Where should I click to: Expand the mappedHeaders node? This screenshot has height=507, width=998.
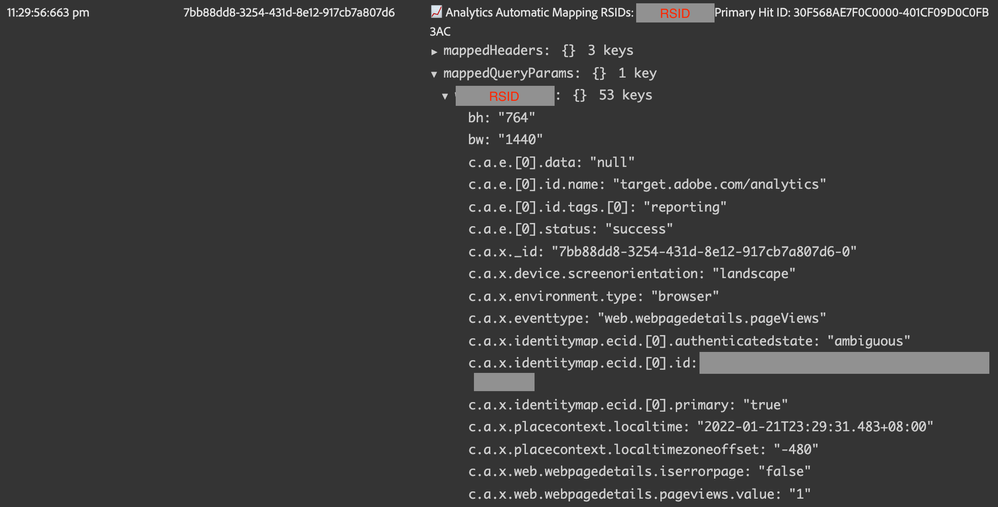[x=434, y=51]
